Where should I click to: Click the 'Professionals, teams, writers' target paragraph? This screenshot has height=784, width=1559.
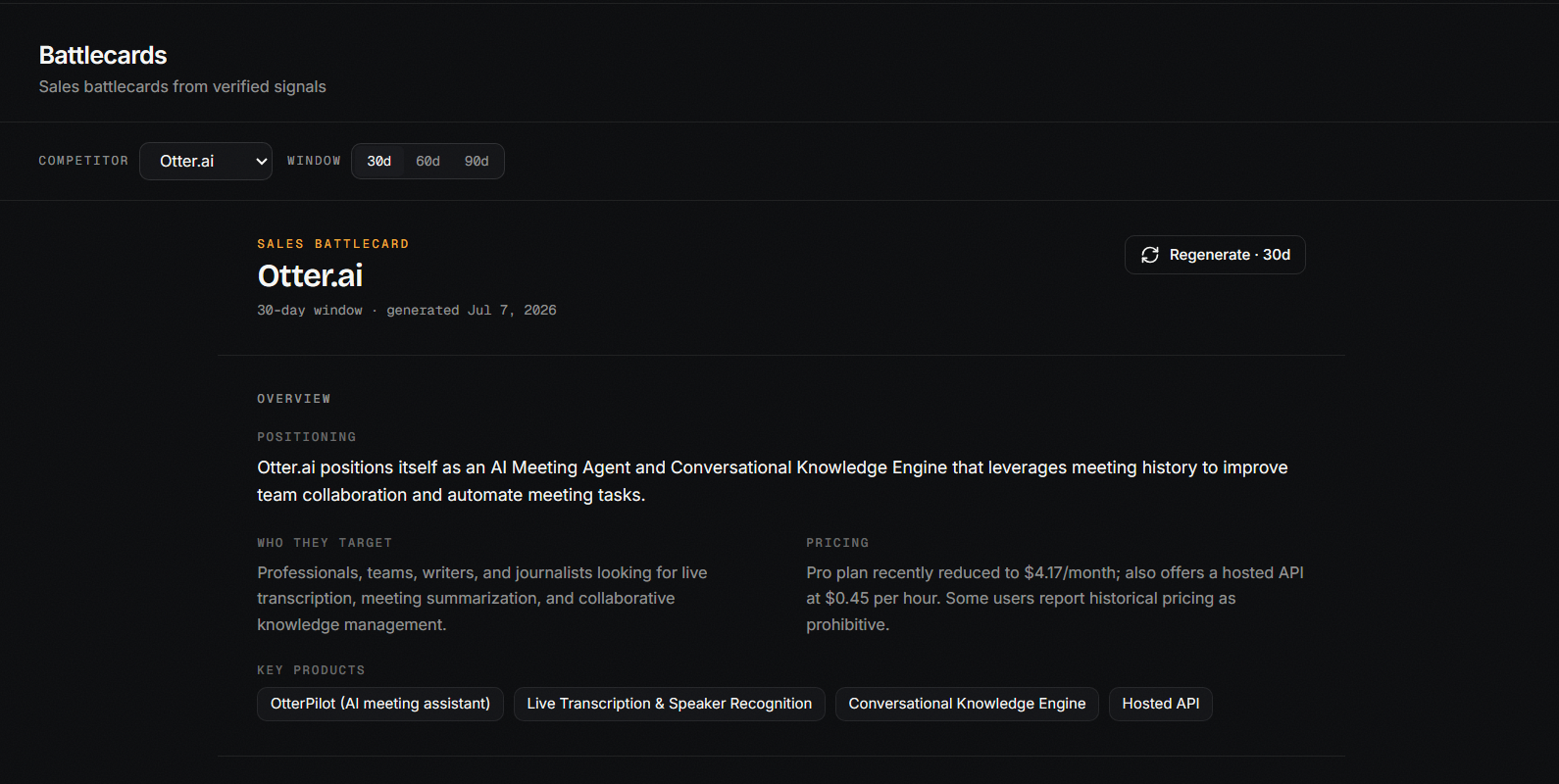[x=482, y=599]
